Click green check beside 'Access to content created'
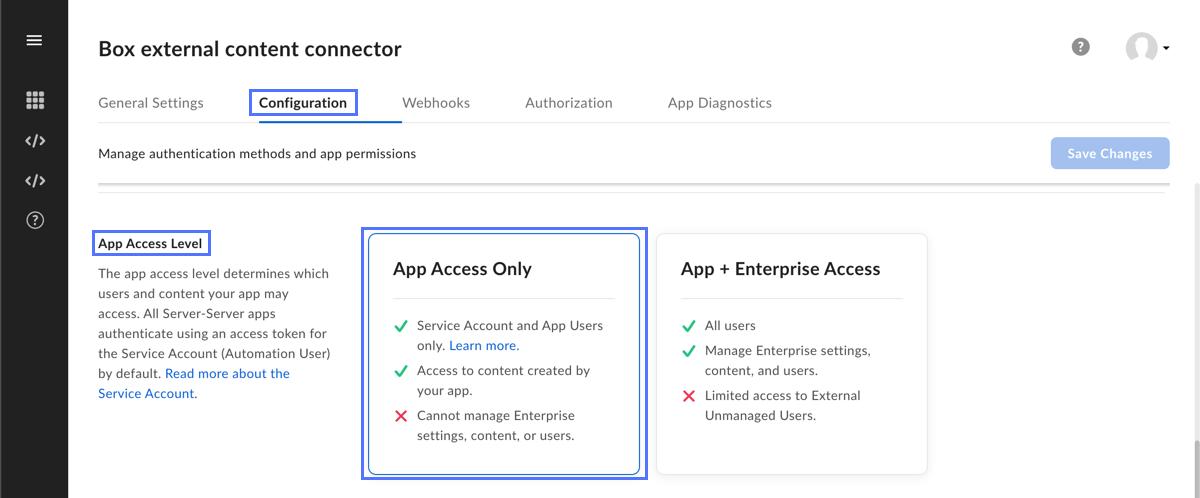This screenshot has height=498, width=1200. click(x=401, y=371)
